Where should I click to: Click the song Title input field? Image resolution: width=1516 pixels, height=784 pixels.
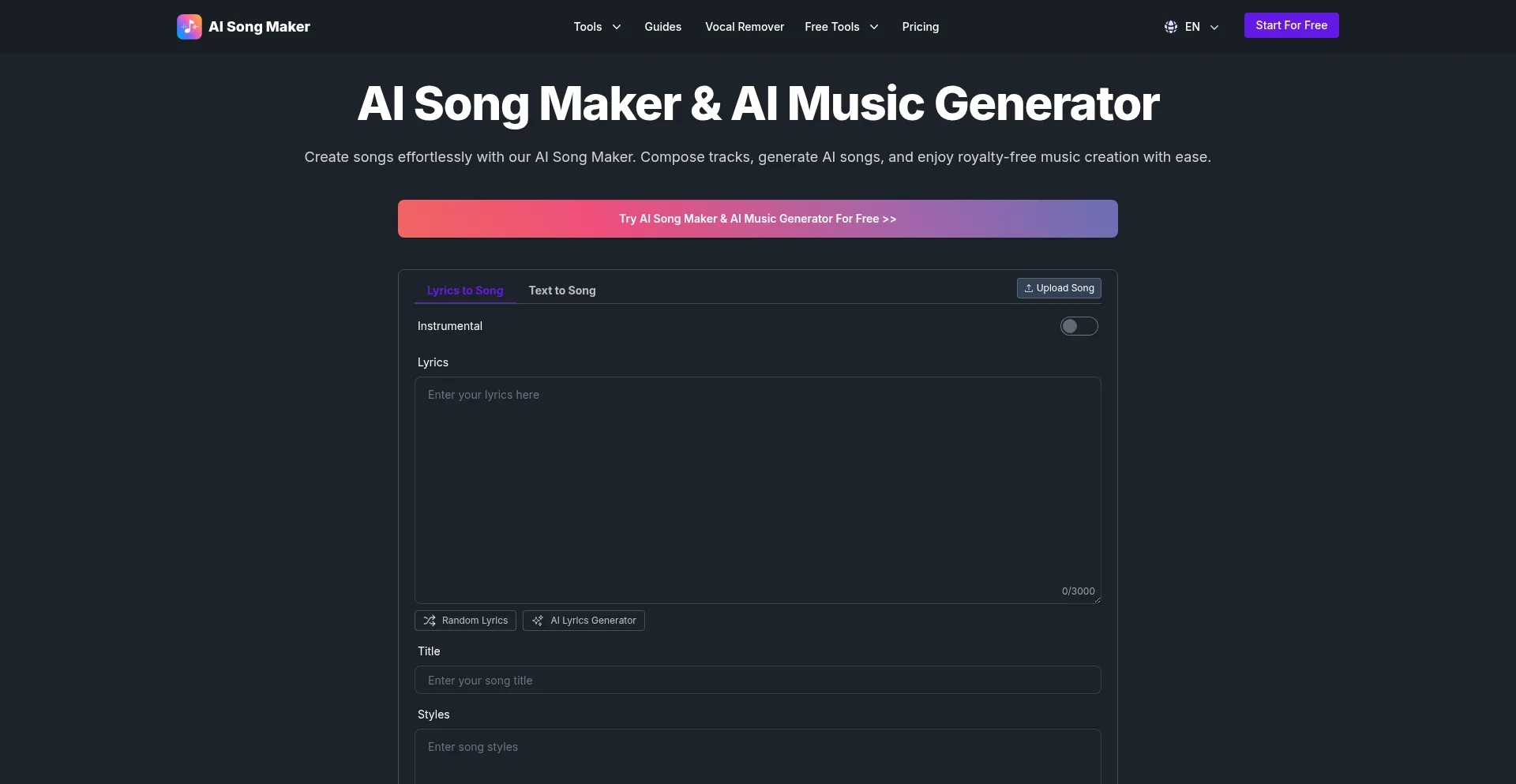pos(758,680)
